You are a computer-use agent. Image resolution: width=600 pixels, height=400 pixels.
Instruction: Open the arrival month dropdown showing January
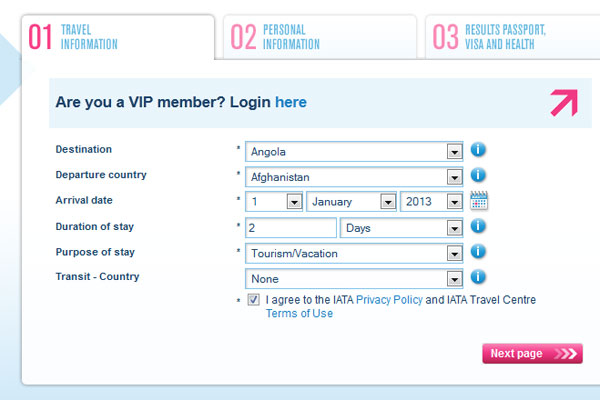[387, 202]
